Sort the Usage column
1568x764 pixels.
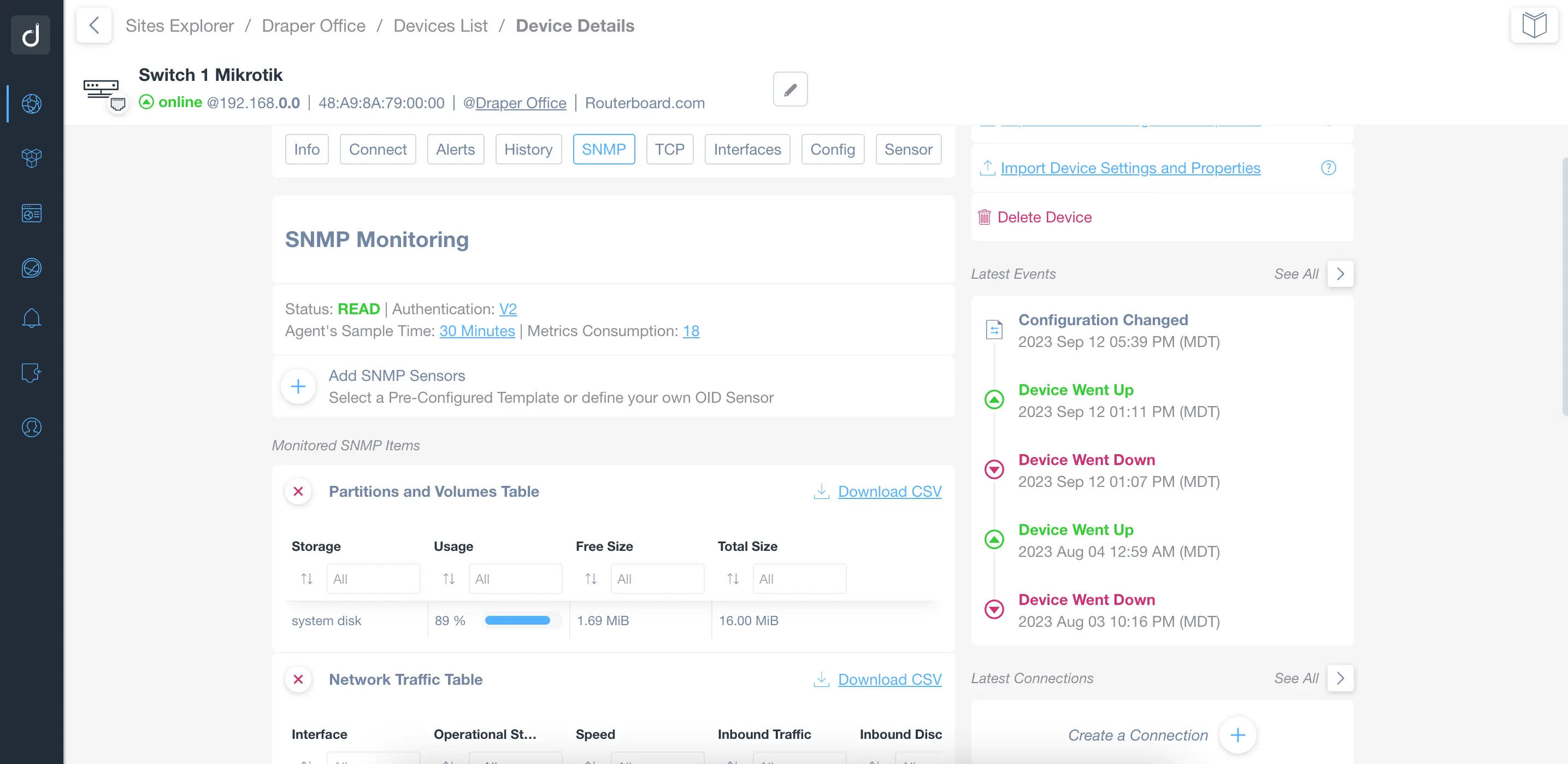449,579
